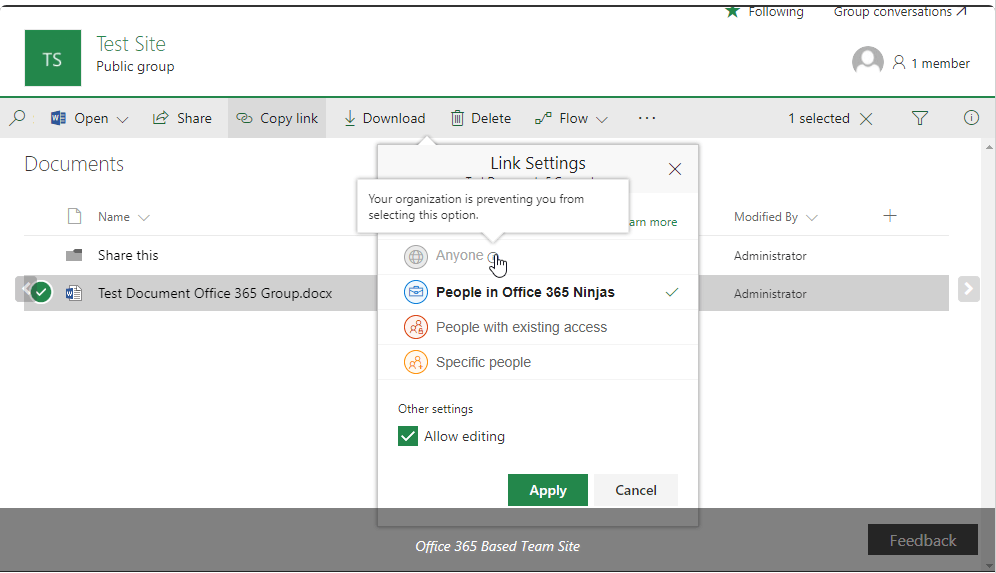996x573 pixels.
Task: Click the TS site logo tile
Action: pos(53,58)
